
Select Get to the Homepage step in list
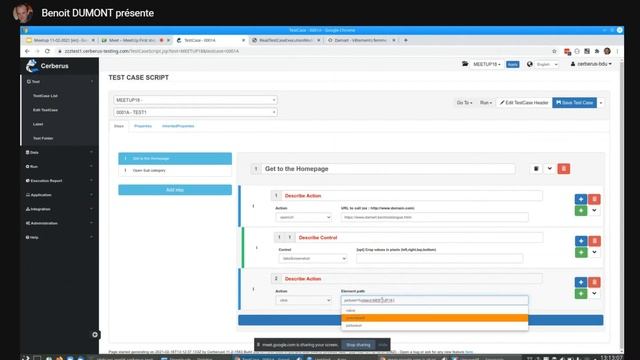(x=175, y=158)
